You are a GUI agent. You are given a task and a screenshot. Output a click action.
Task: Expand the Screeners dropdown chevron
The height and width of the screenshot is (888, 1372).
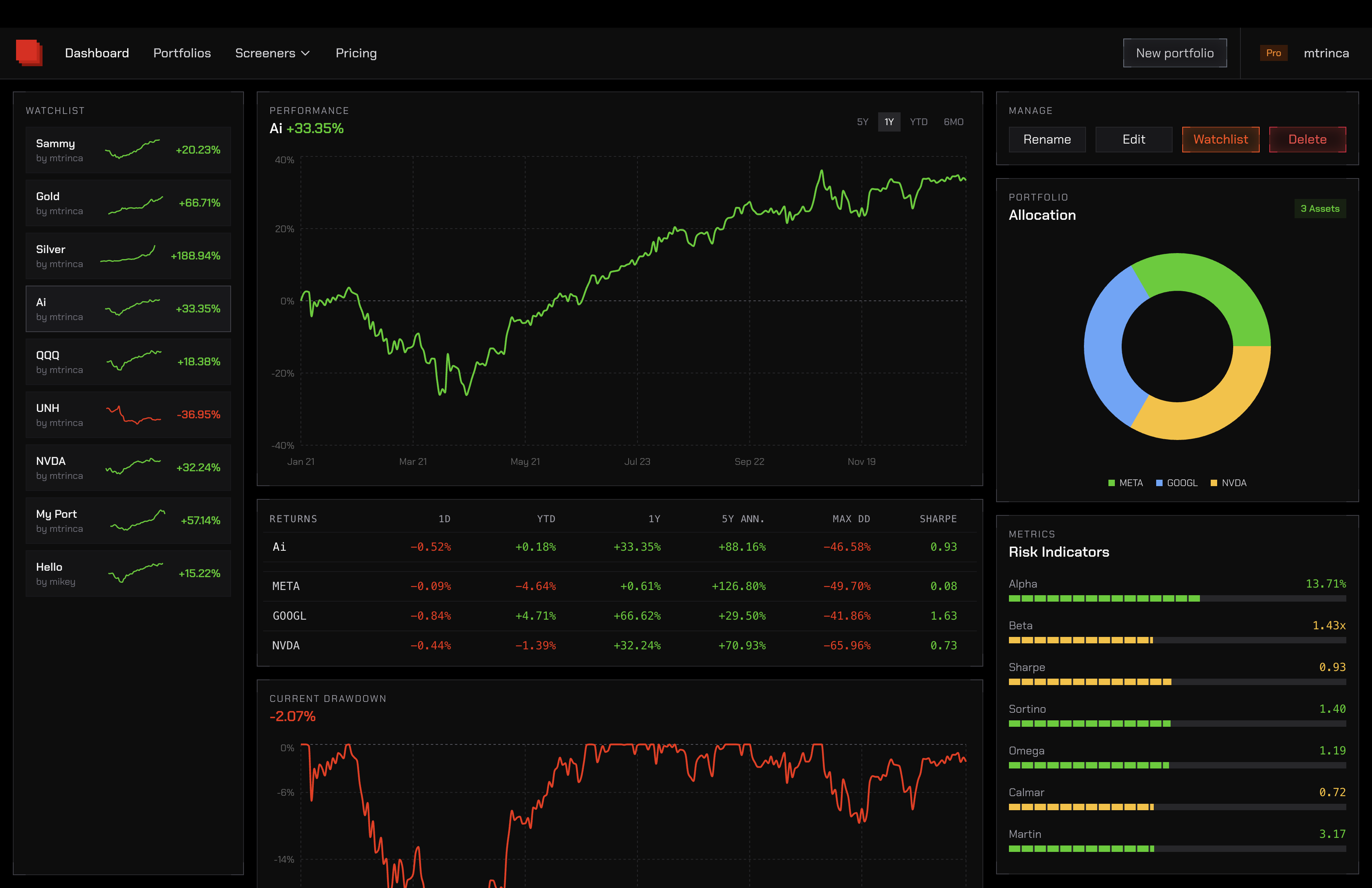306,54
